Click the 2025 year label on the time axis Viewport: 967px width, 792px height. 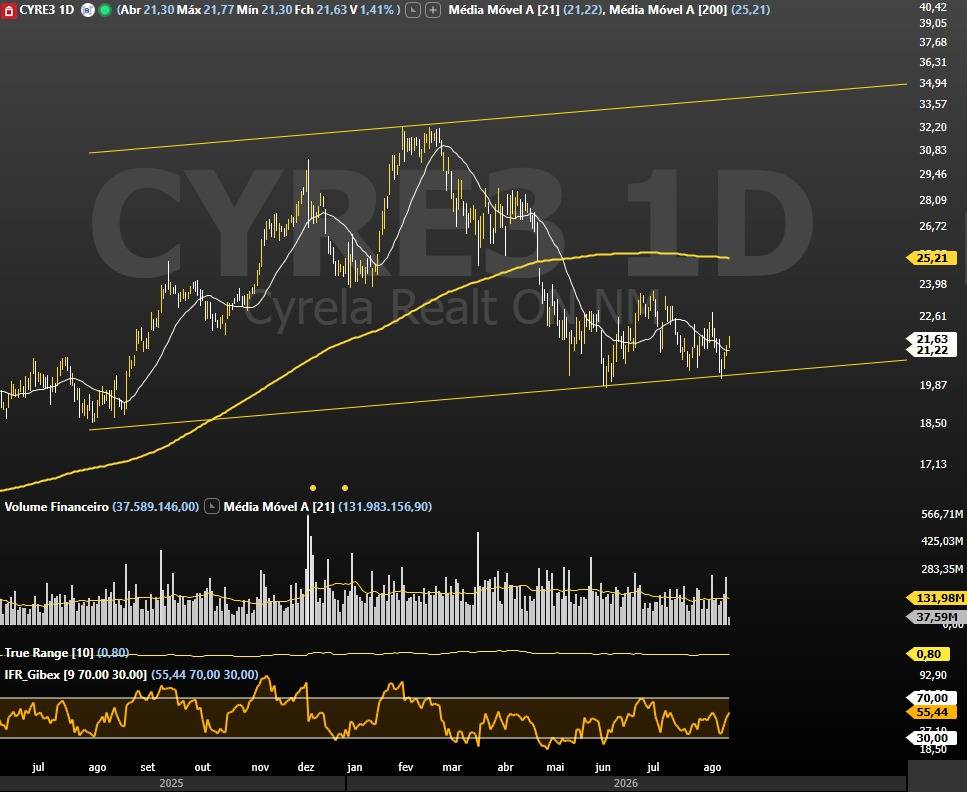click(x=171, y=783)
